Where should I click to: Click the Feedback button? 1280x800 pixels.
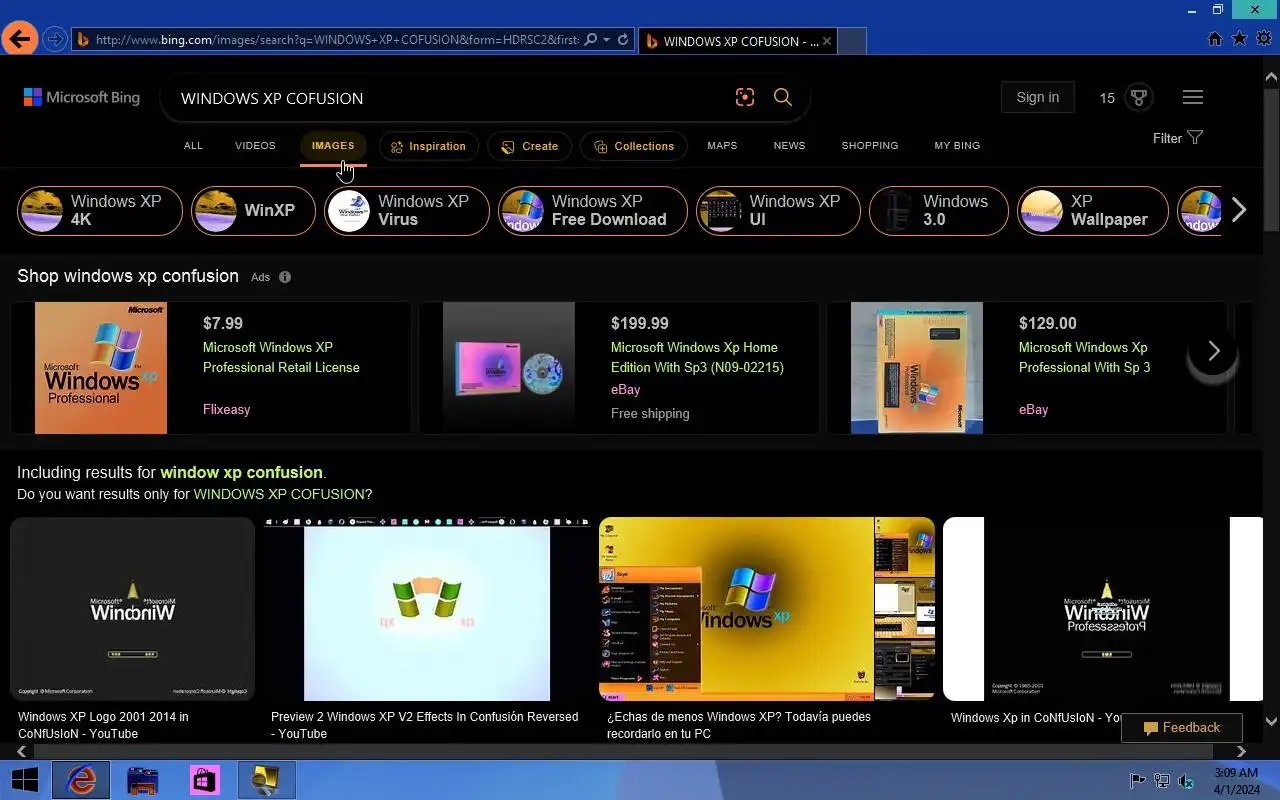point(1181,728)
